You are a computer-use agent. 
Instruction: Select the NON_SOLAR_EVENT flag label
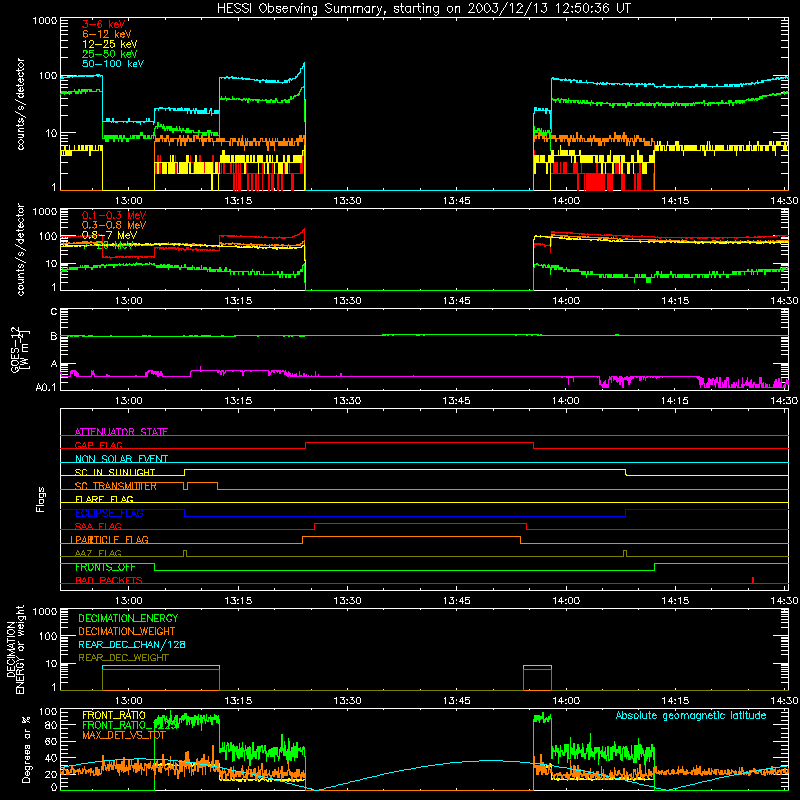121,459
